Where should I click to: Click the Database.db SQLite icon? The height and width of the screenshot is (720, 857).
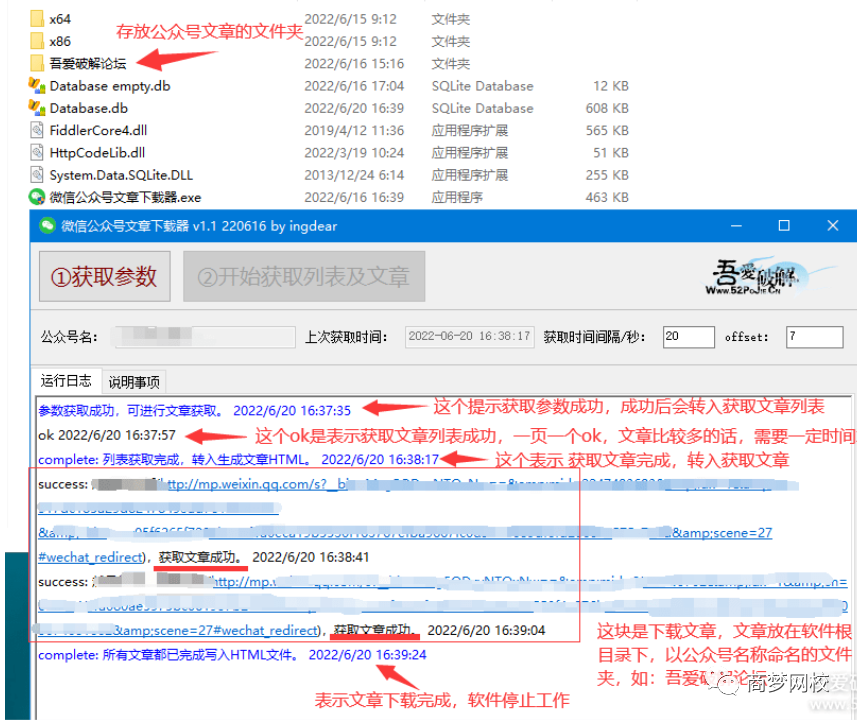37,108
